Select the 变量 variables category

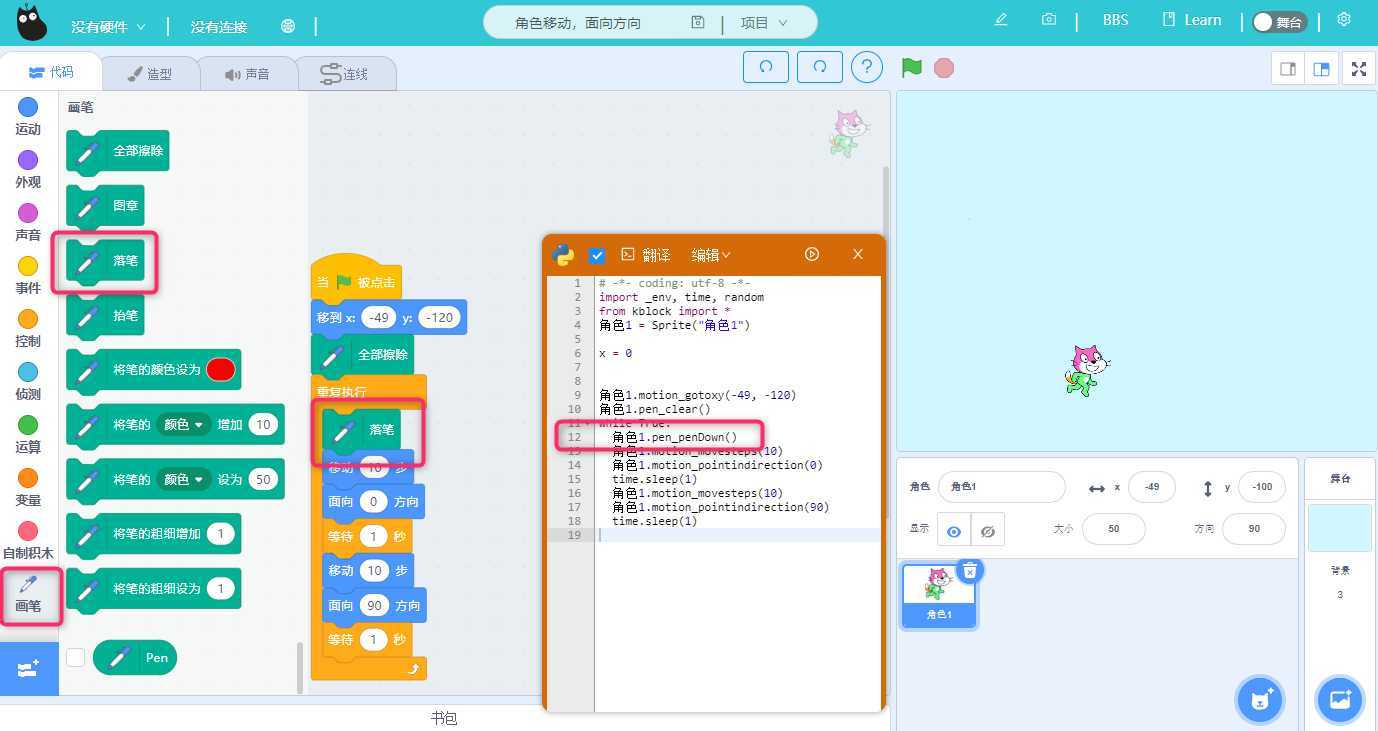[28, 488]
